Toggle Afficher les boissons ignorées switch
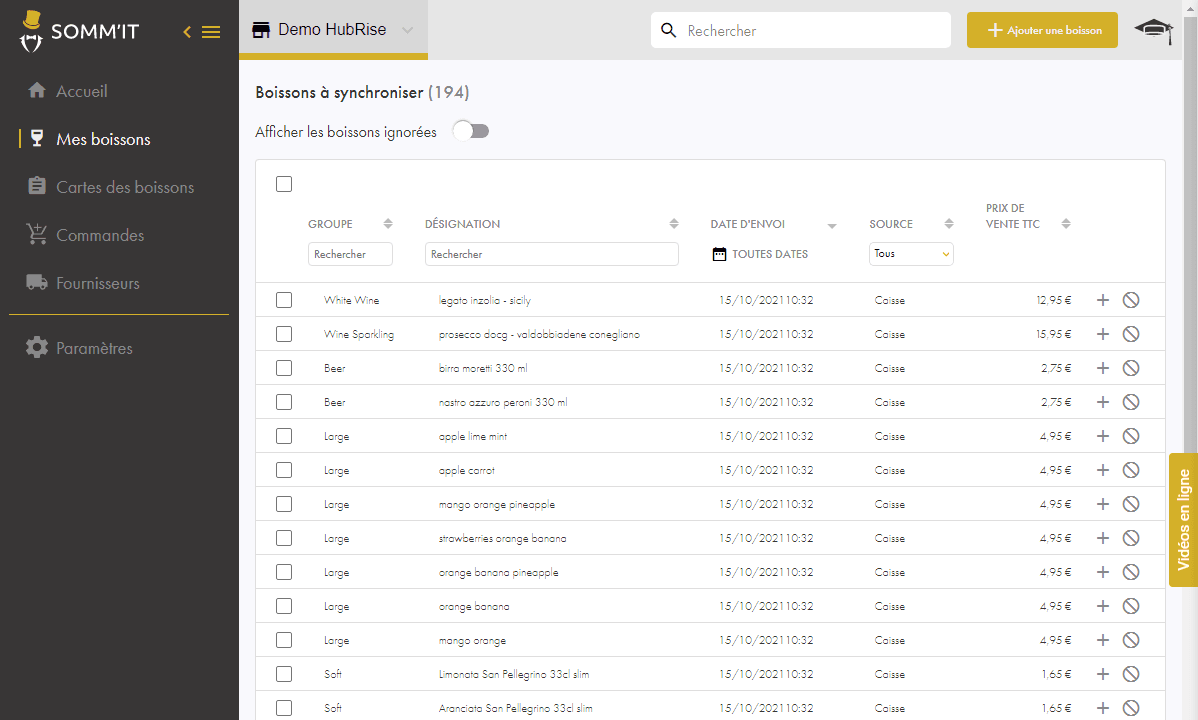Screen dimensions: 1198x720 [470, 131]
